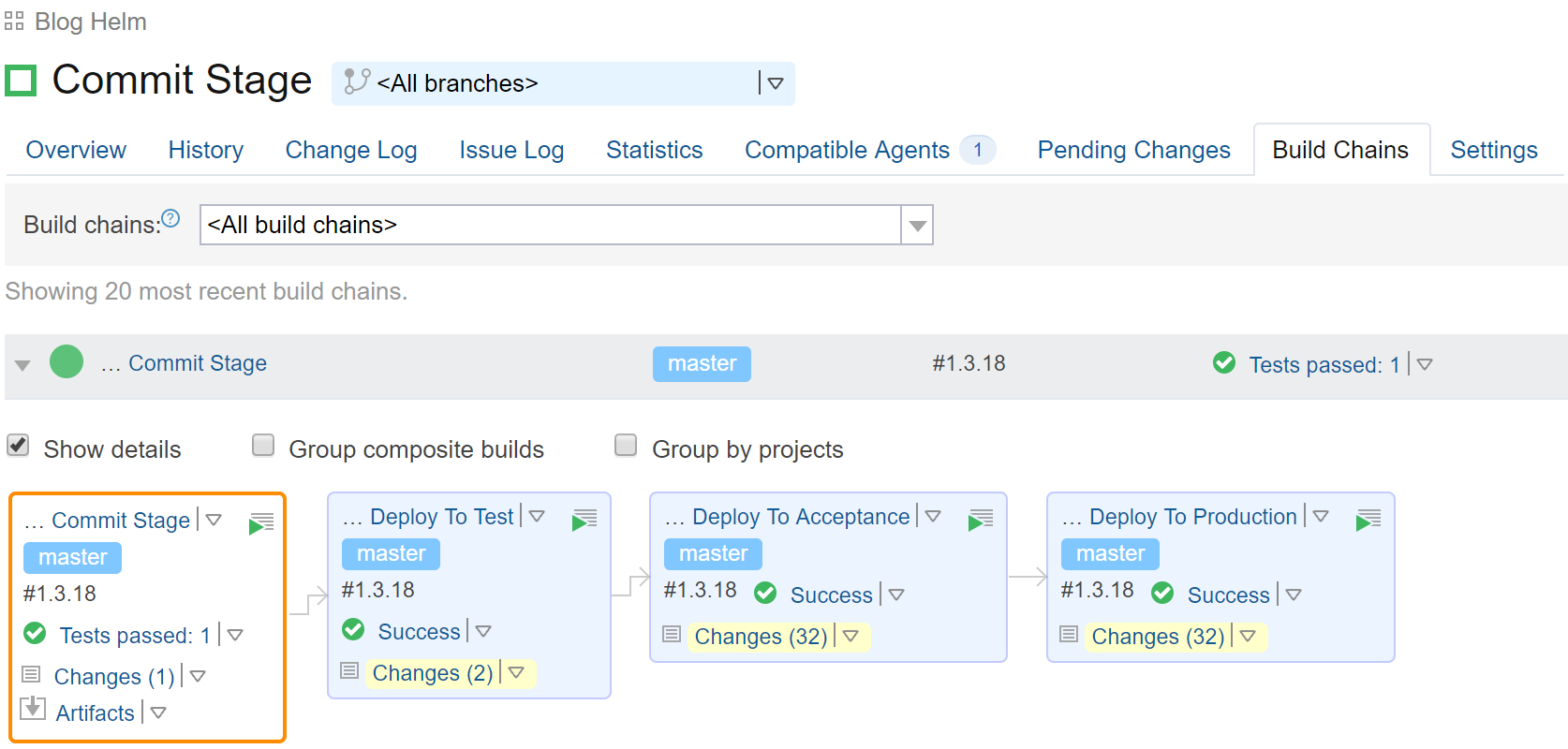Screen dimensions: 1568x749
Task: Enable Group composite builds checkbox
Action: [x=263, y=445]
